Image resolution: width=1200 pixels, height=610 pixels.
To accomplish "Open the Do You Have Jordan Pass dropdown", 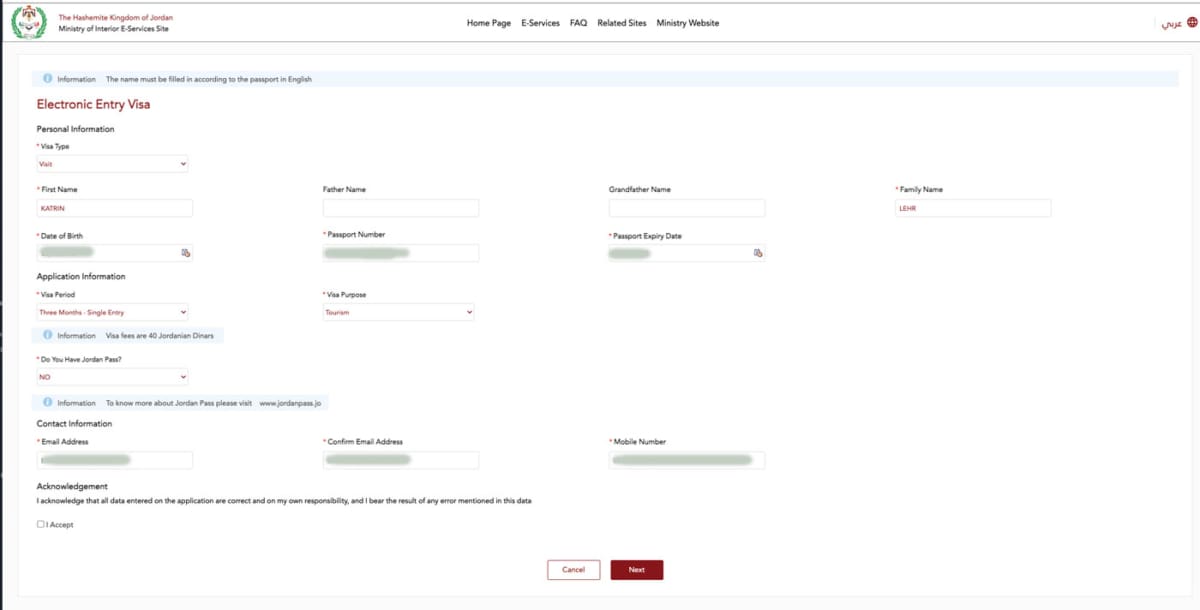I will point(112,377).
